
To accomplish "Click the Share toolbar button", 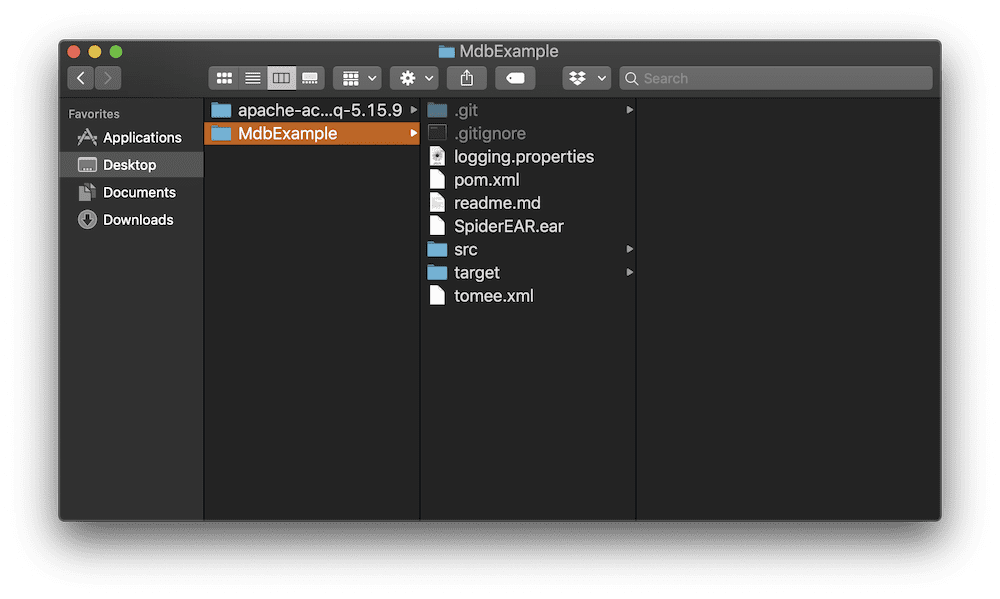I will pyautogui.click(x=467, y=78).
